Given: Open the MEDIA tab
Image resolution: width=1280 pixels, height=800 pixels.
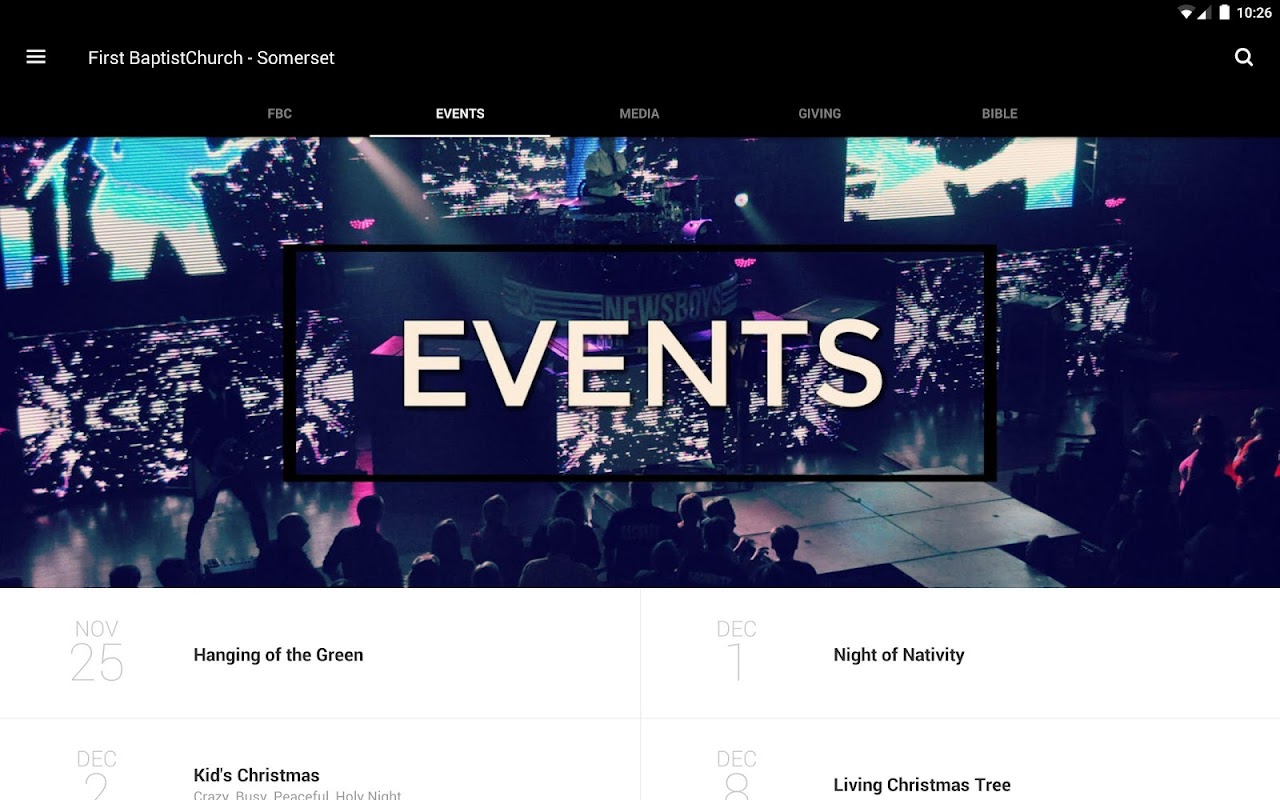Looking at the screenshot, I should coord(640,114).
